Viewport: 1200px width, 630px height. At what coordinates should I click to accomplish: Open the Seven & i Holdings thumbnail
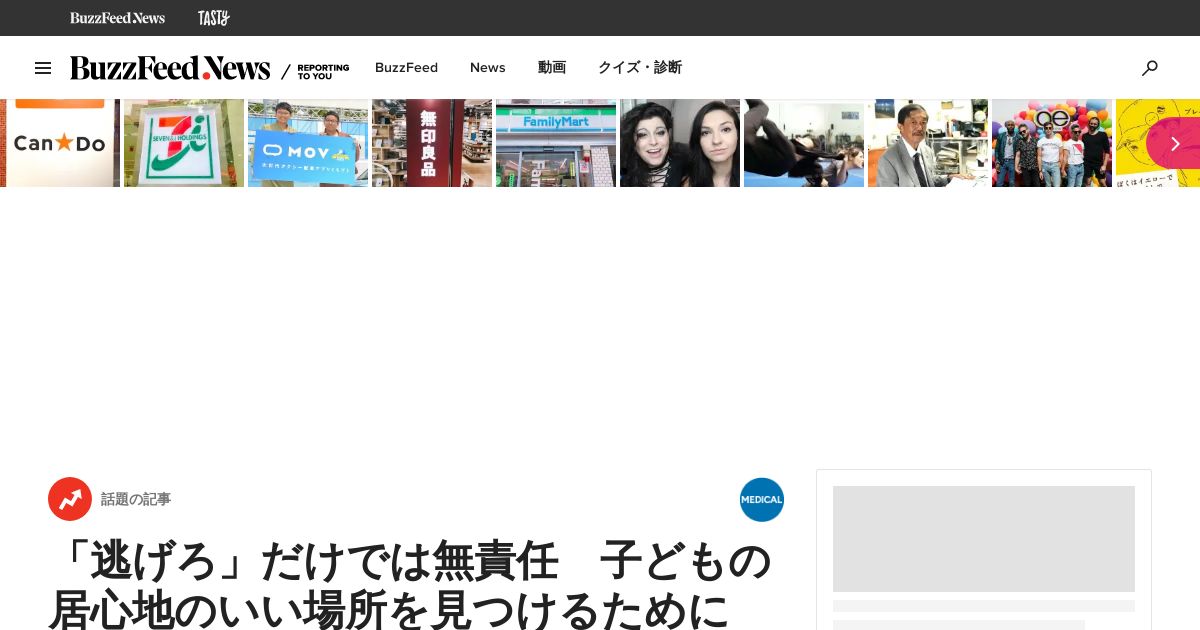(184, 143)
